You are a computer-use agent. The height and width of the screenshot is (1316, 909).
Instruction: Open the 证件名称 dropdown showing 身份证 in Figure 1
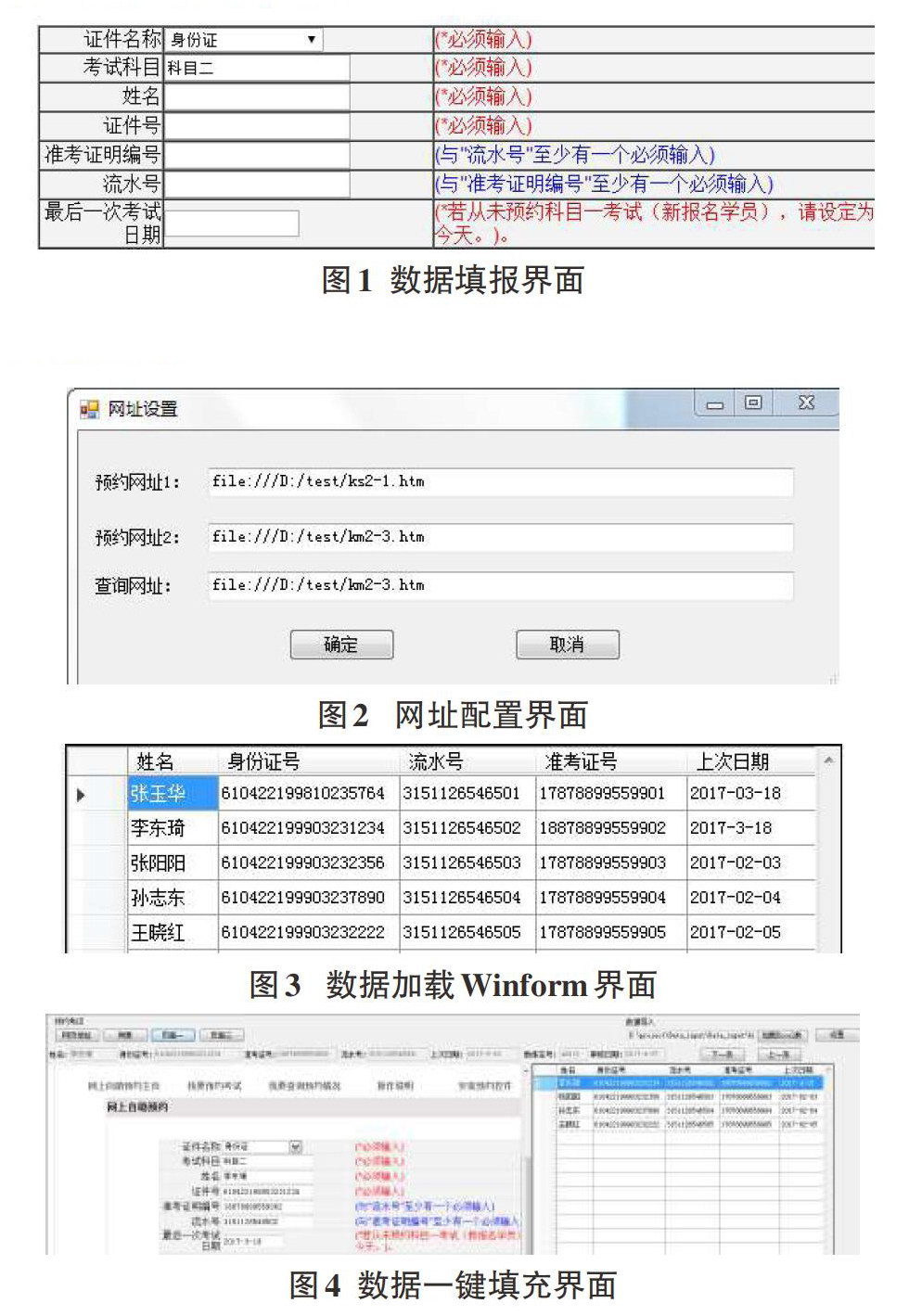point(244,40)
